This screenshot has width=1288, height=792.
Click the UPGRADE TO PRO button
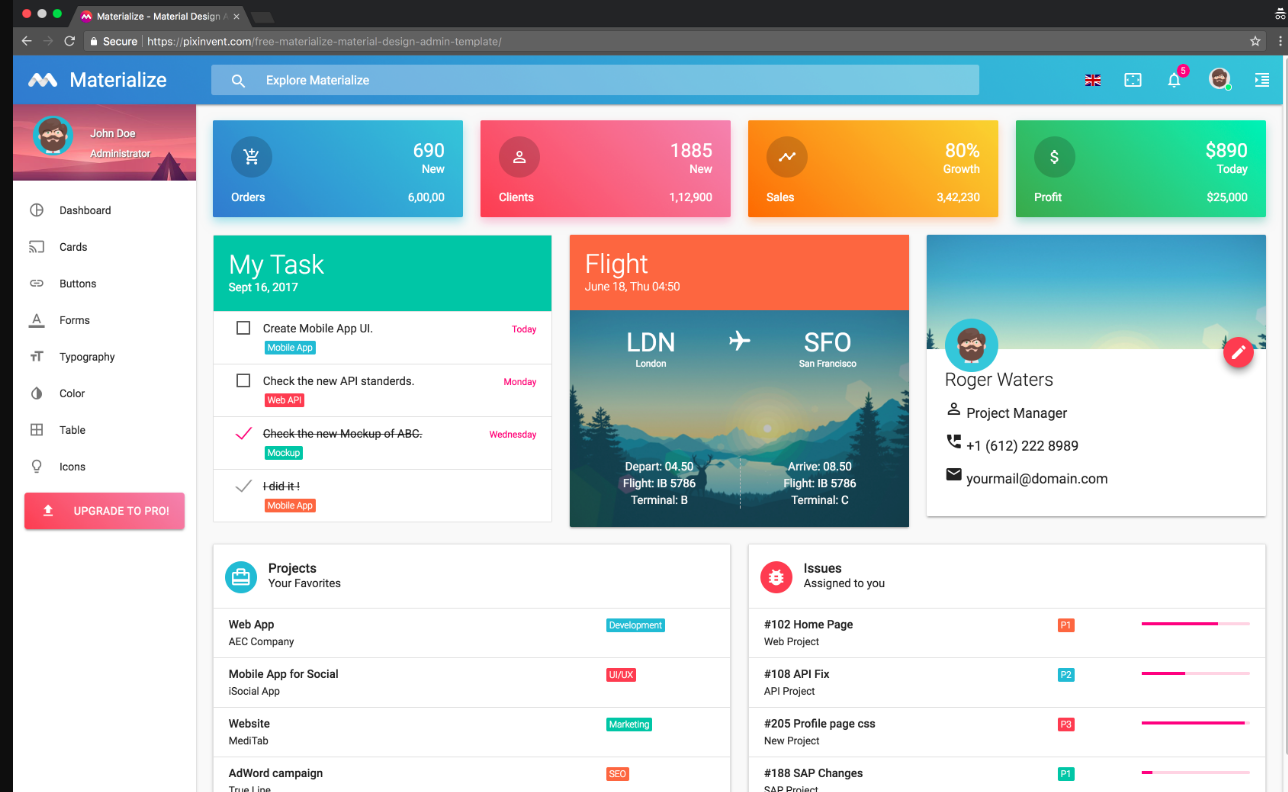[104, 511]
